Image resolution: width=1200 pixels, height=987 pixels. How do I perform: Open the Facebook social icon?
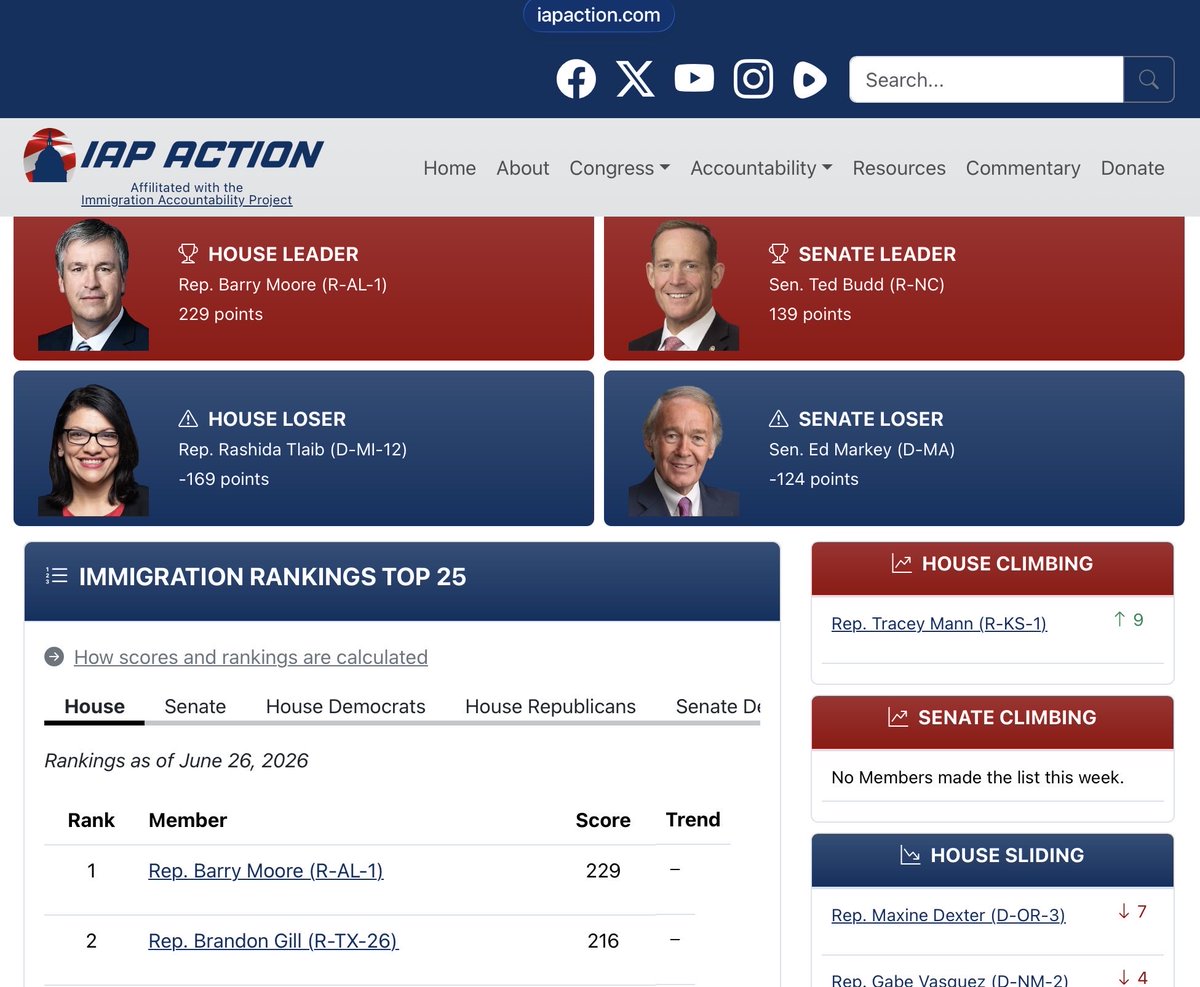point(576,80)
